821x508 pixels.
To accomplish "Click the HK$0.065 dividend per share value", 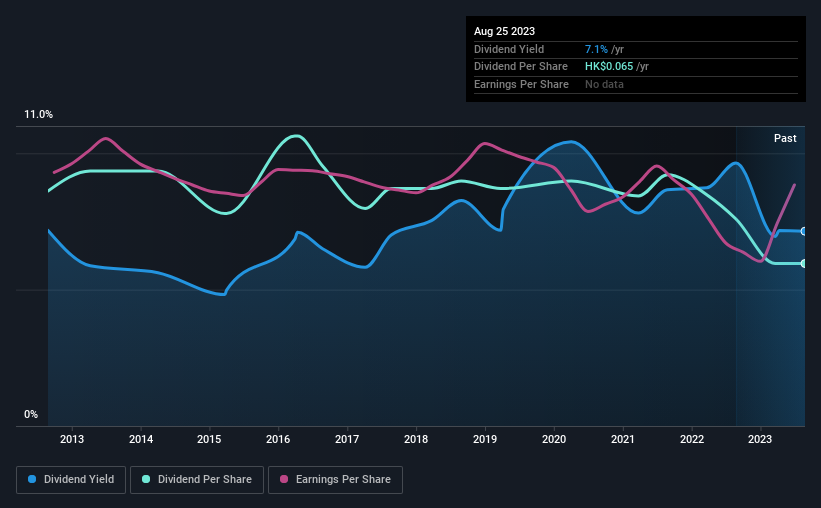I will pos(609,67).
